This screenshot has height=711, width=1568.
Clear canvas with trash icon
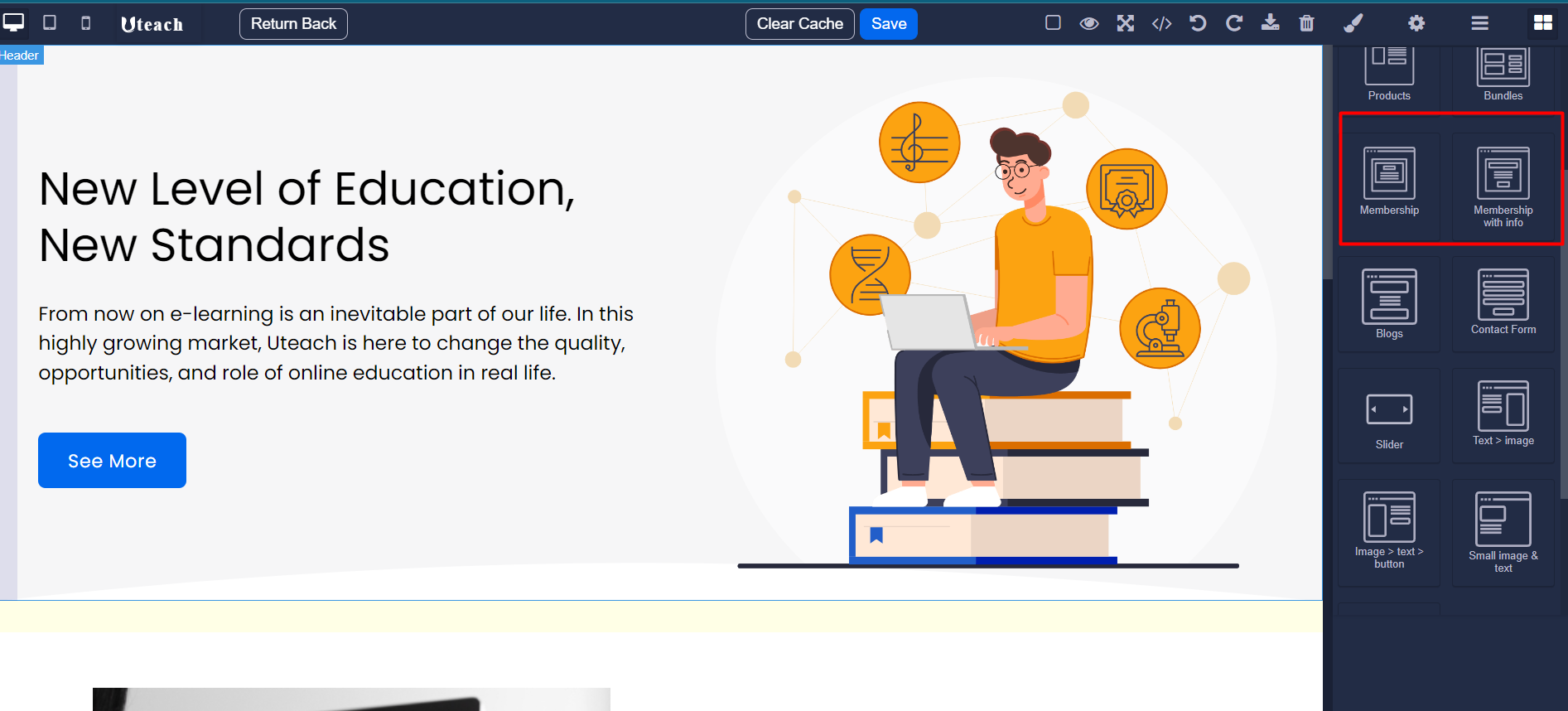pyautogui.click(x=1306, y=23)
